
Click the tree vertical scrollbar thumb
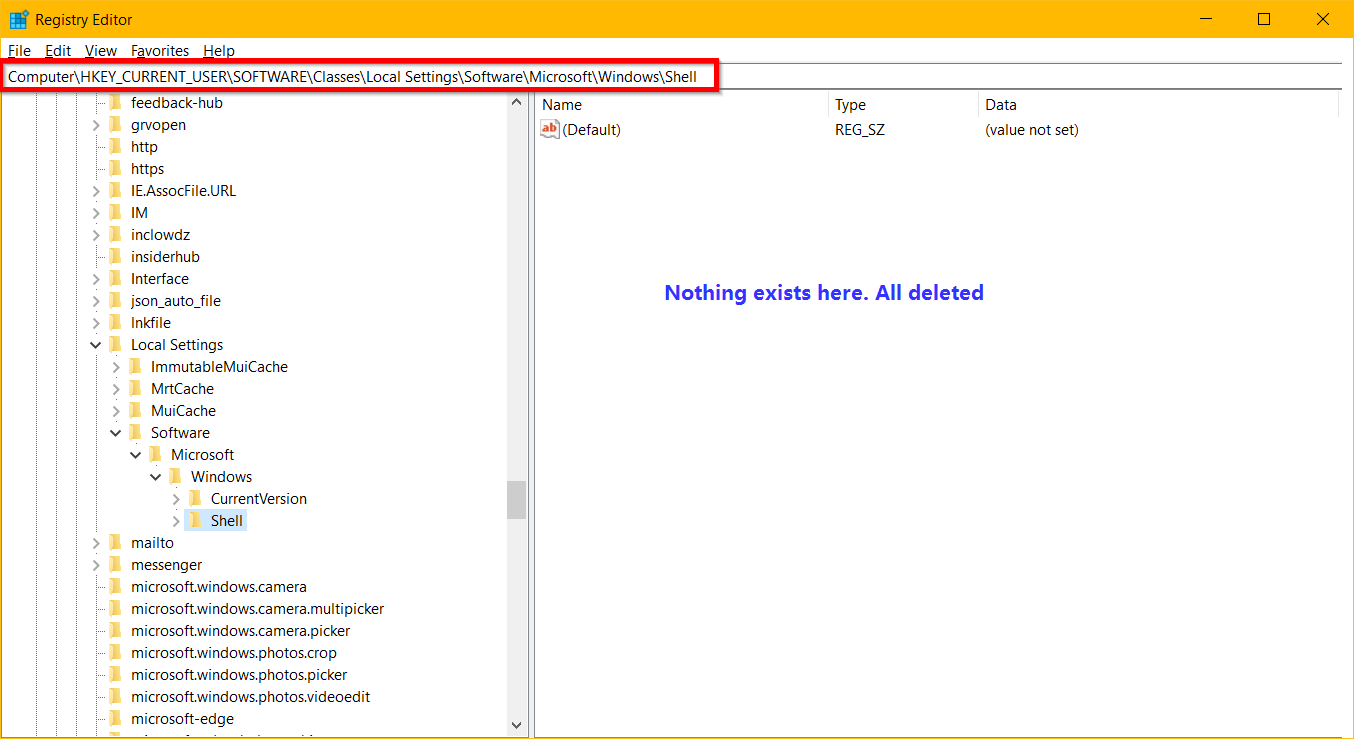[x=516, y=500]
